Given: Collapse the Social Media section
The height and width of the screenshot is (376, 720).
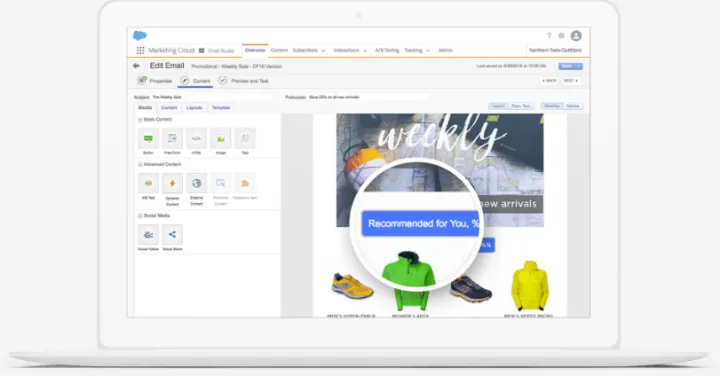Looking at the screenshot, I should coord(140,216).
